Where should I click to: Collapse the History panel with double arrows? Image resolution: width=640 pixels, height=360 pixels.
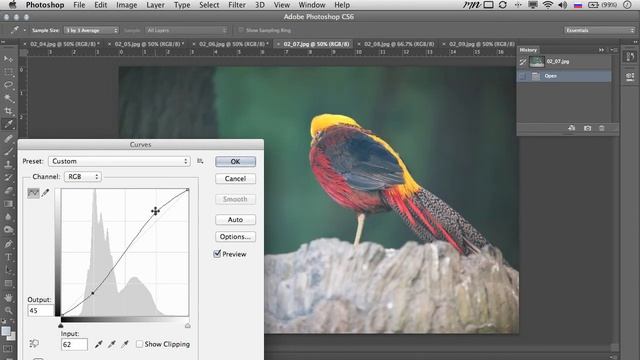601,50
